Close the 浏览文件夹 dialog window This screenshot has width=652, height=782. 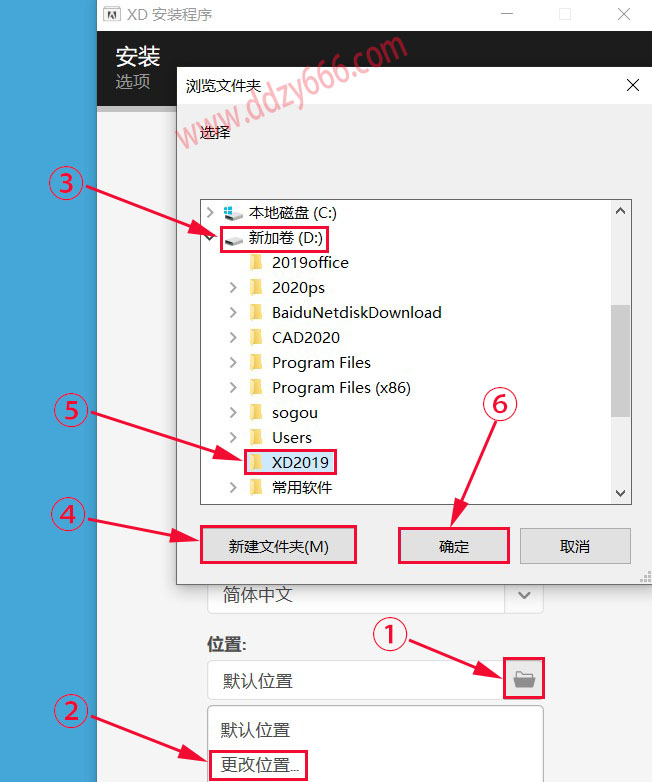(x=632, y=86)
